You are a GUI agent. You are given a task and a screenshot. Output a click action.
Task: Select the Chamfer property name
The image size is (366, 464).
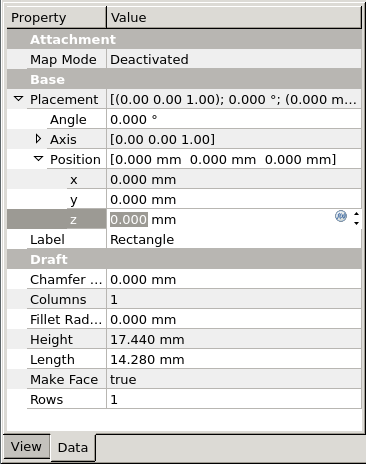[66, 279]
